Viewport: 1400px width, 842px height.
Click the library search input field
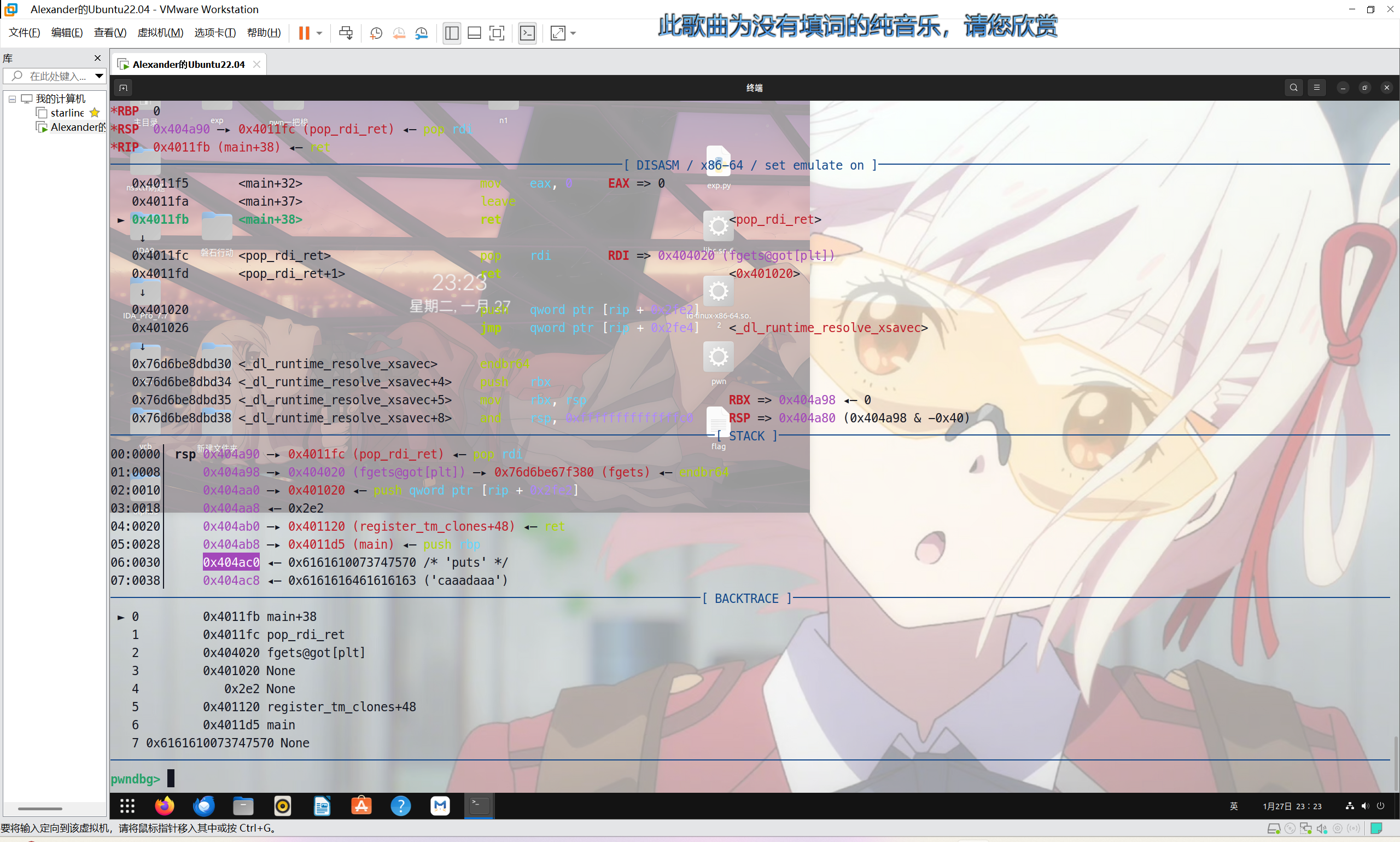57,76
